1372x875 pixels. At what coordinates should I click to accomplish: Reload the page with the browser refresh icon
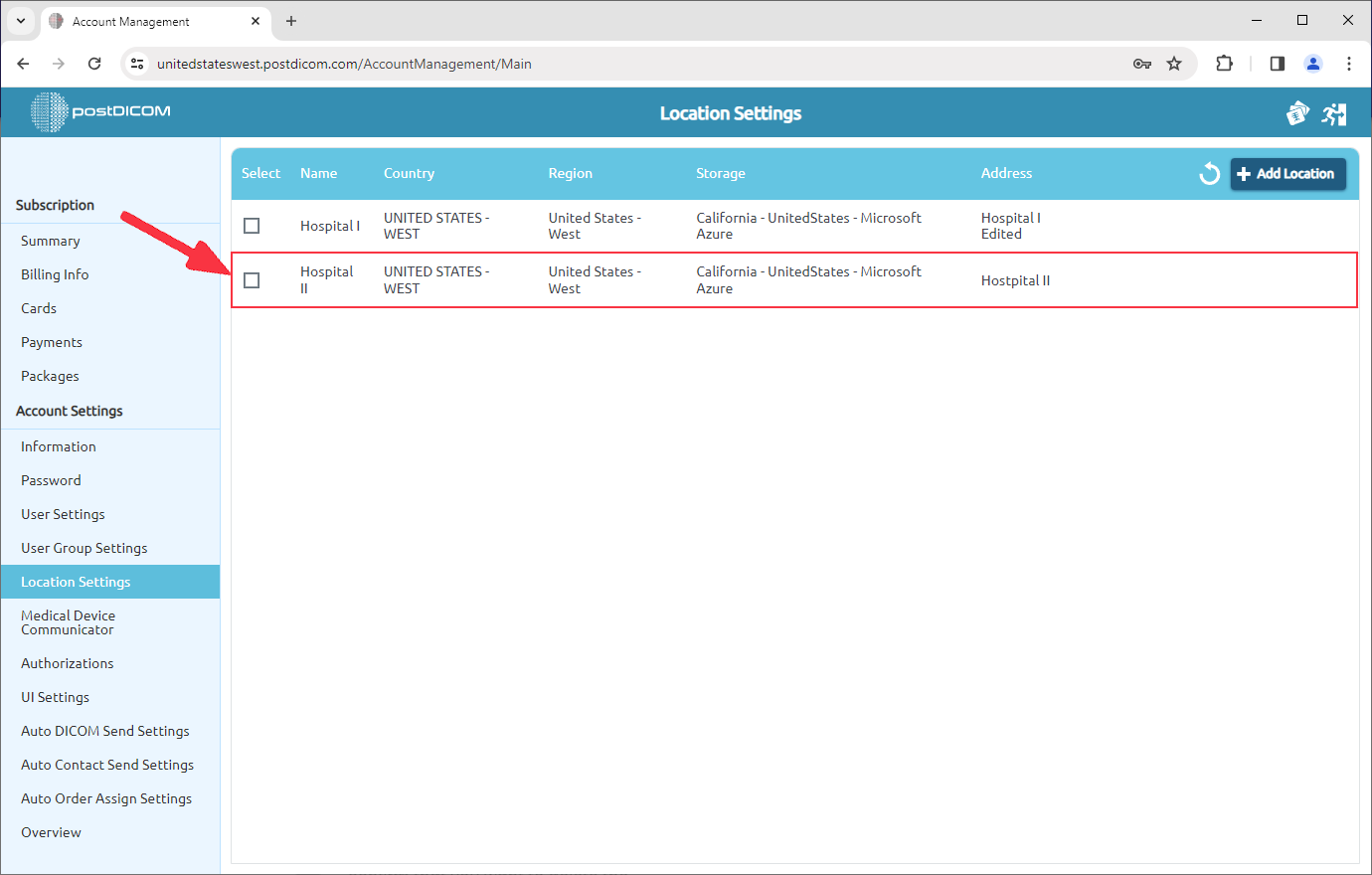point(94,63)
